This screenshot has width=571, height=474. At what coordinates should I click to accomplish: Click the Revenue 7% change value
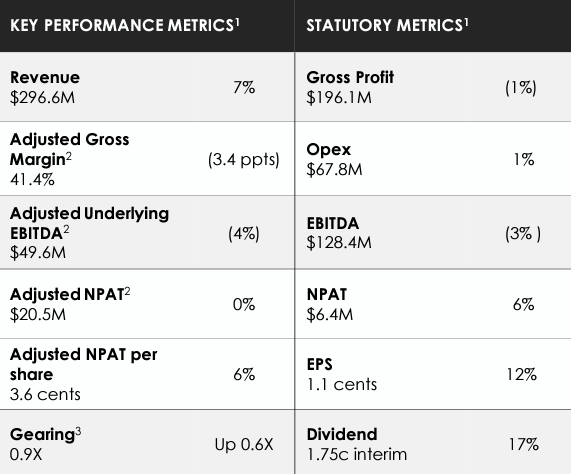point(244,87)
